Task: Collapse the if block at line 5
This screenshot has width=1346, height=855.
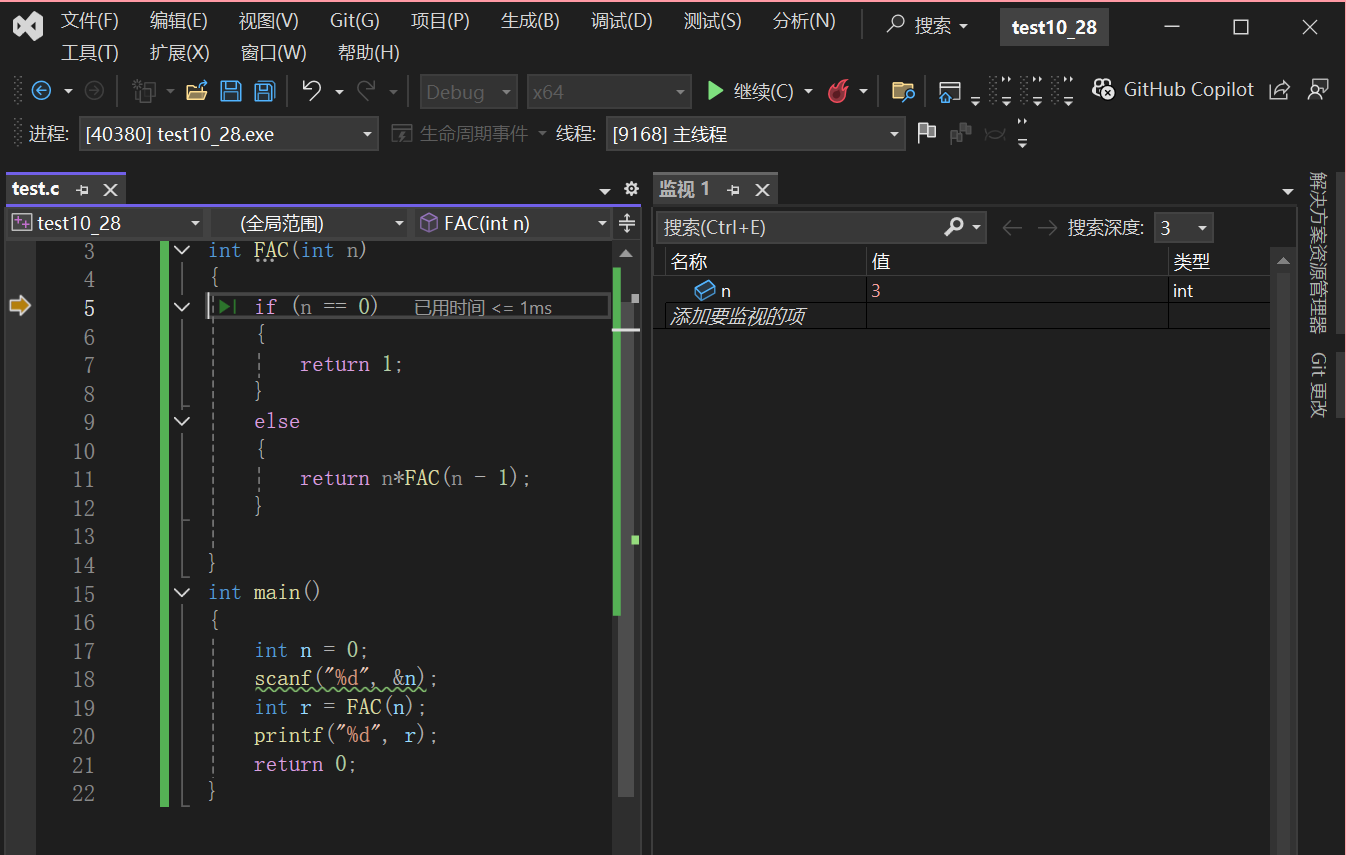Action: pos(182,307)
